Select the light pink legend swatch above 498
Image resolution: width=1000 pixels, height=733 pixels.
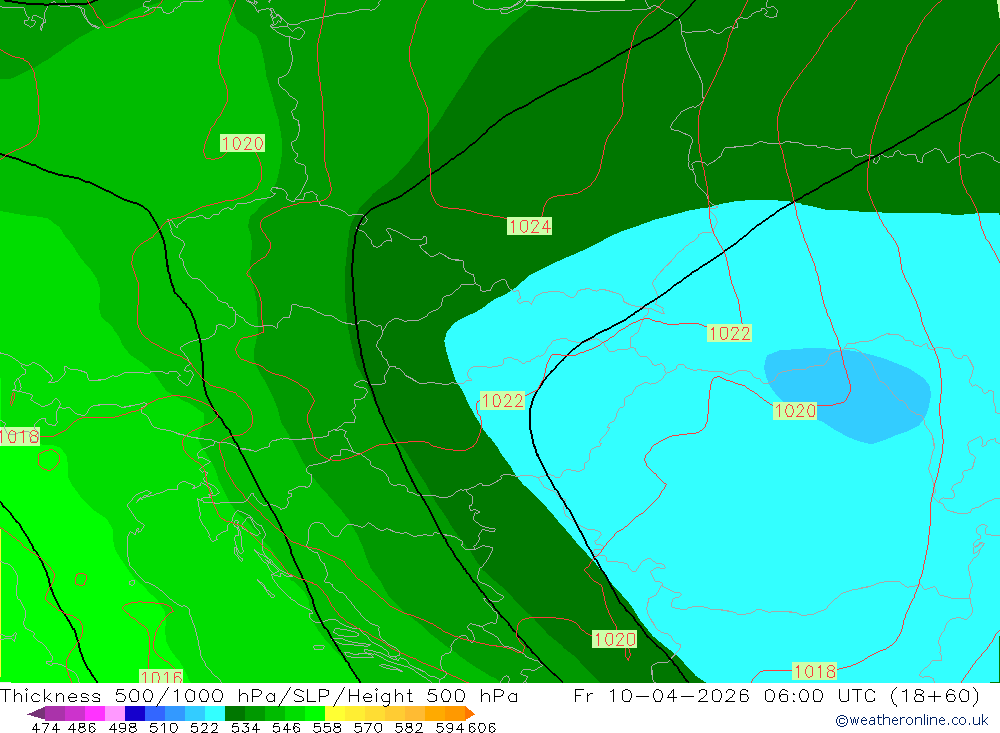(114, 713)
